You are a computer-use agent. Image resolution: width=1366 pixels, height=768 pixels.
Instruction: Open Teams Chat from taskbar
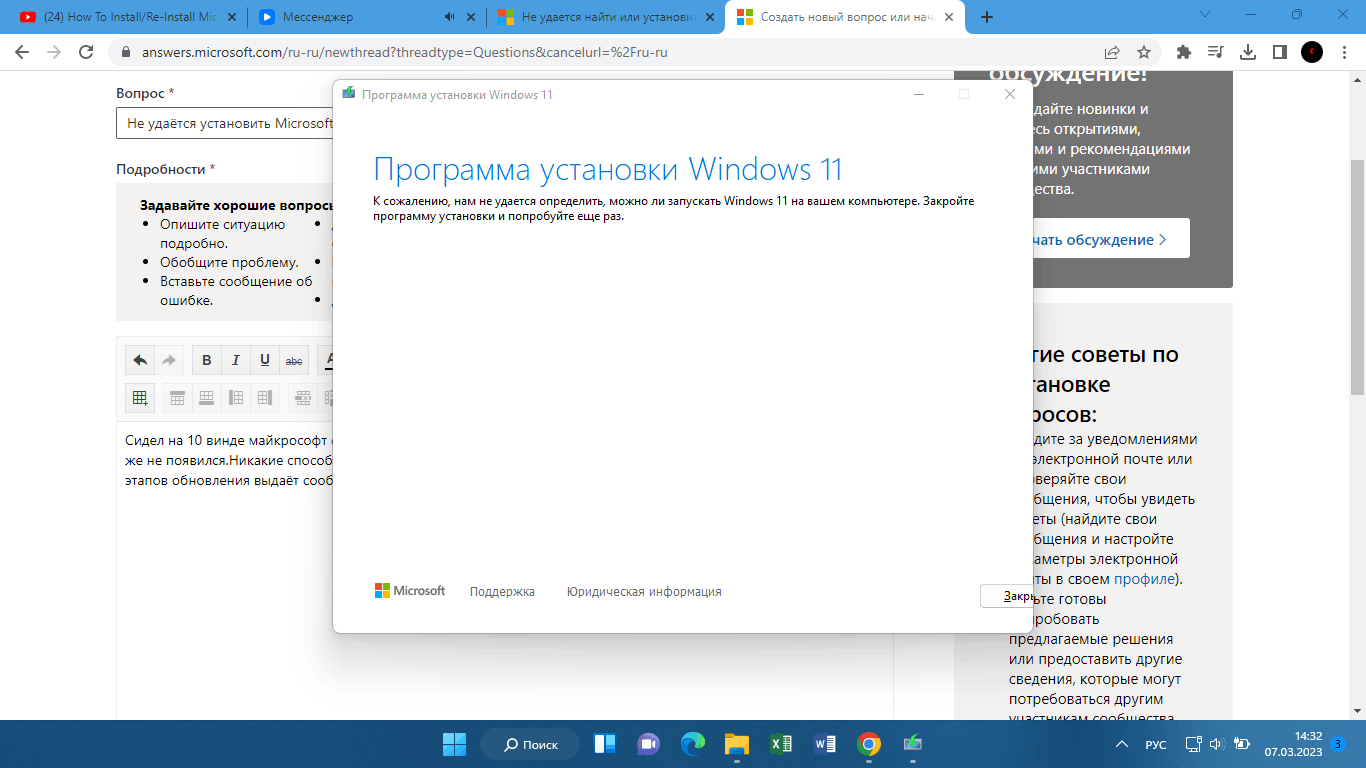pyautogui.click(x=649, y=744)
